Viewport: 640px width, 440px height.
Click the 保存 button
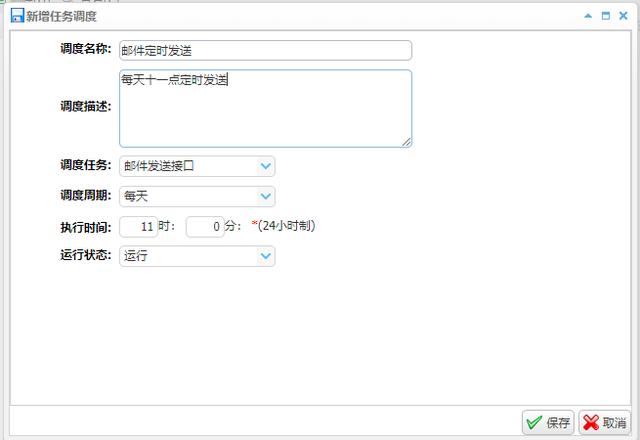(x=548, y=422)
